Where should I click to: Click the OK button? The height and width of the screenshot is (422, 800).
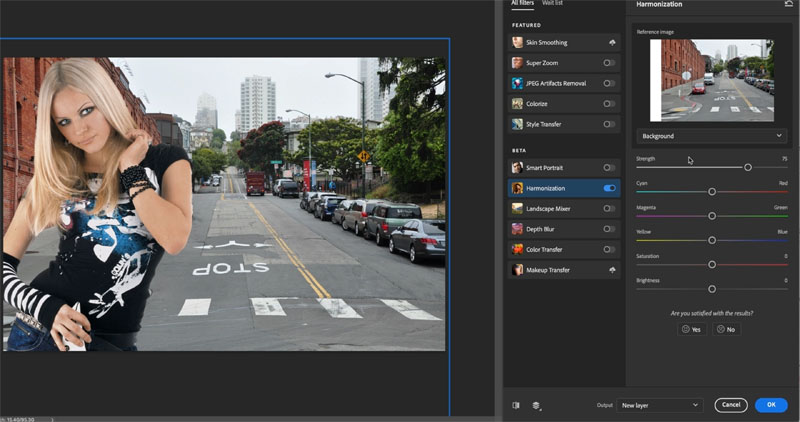(x=771, y=405)
